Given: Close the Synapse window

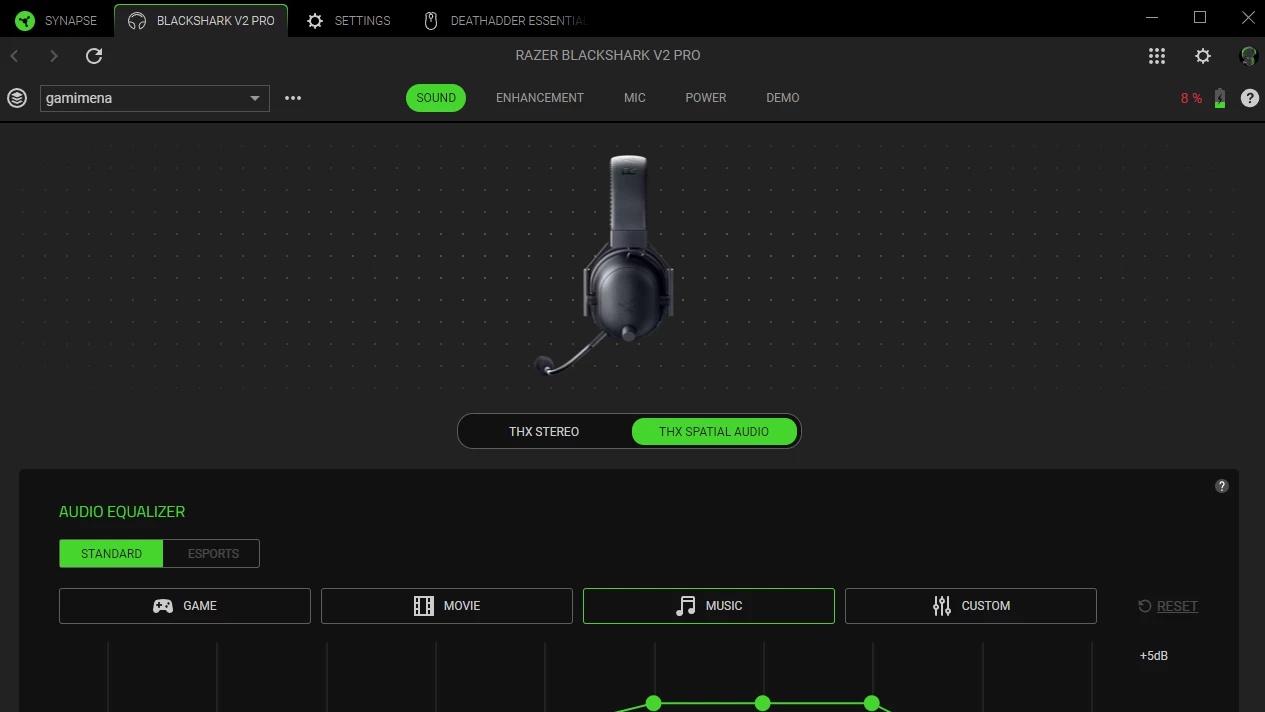Looking at the screenshot, I should [x=1246, y=18].
